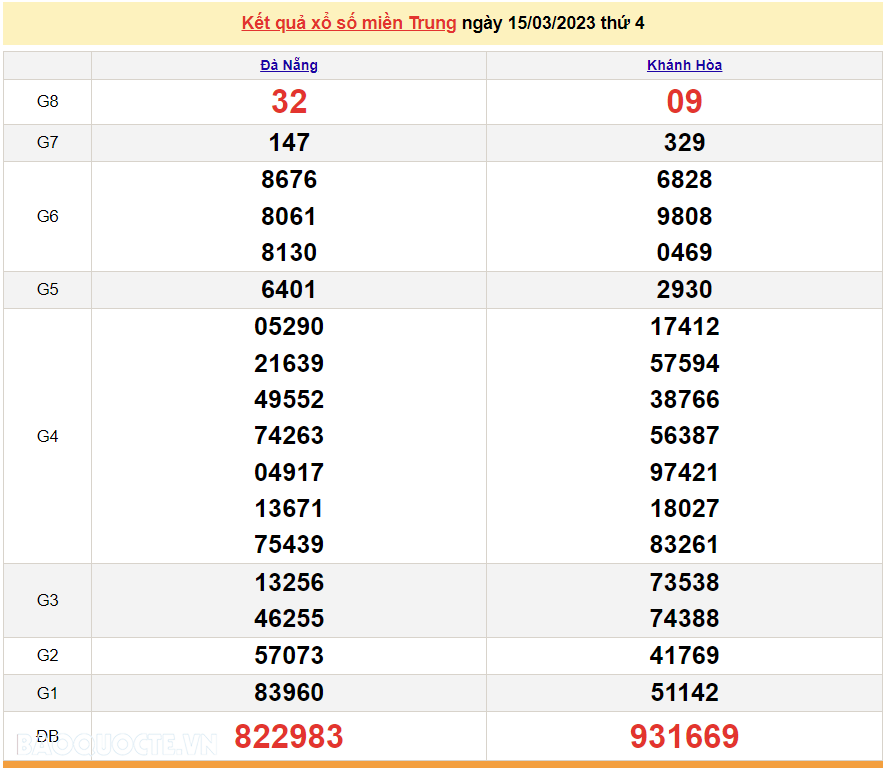This screenshot has width=886, height=768.
Task: Select the G8 row label
Action: point(48,101)
